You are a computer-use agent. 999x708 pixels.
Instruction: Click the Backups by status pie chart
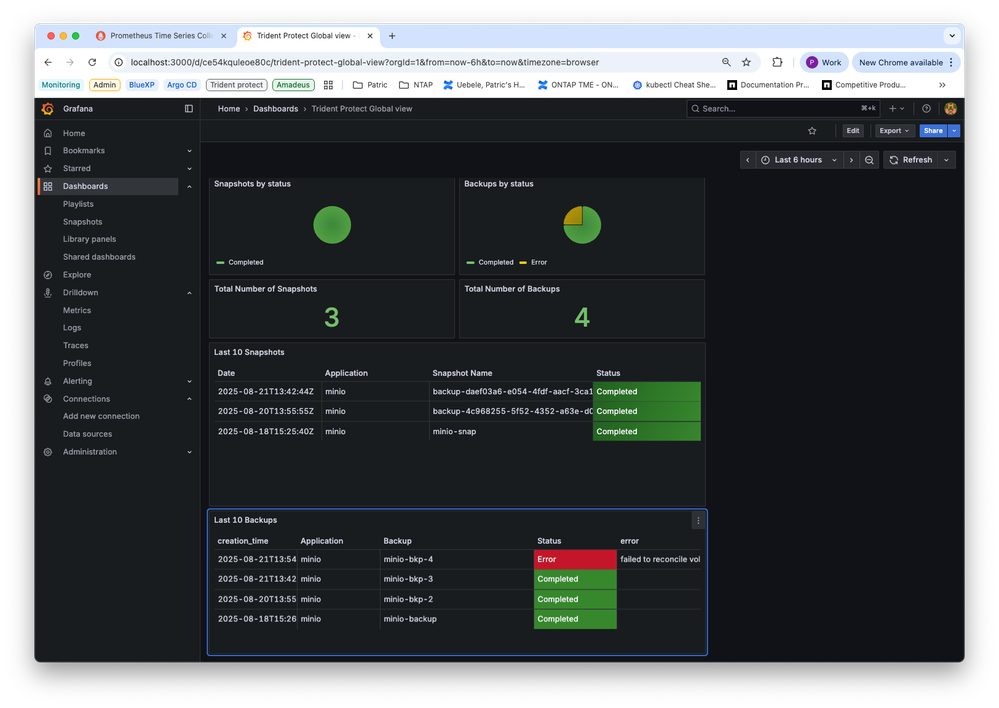(x=582, y=225)
